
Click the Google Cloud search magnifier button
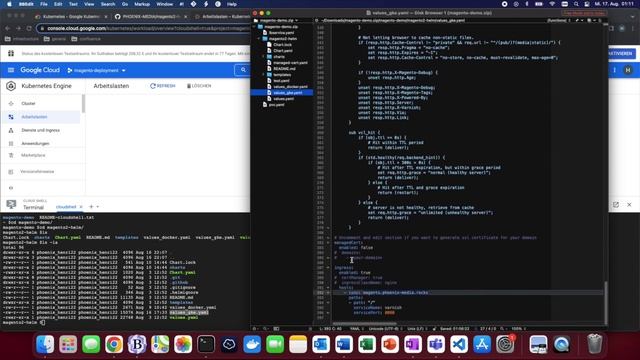(243, 70)
